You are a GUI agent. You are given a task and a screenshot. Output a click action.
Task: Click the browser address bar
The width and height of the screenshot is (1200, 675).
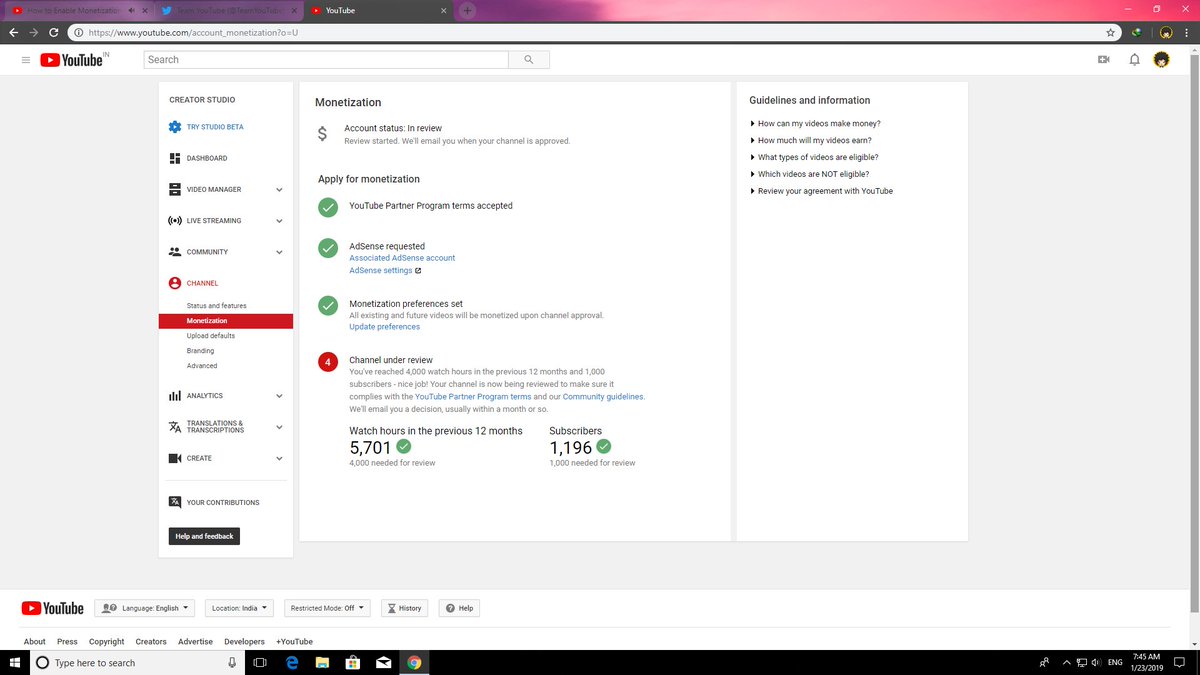click(x=595, y=32)
